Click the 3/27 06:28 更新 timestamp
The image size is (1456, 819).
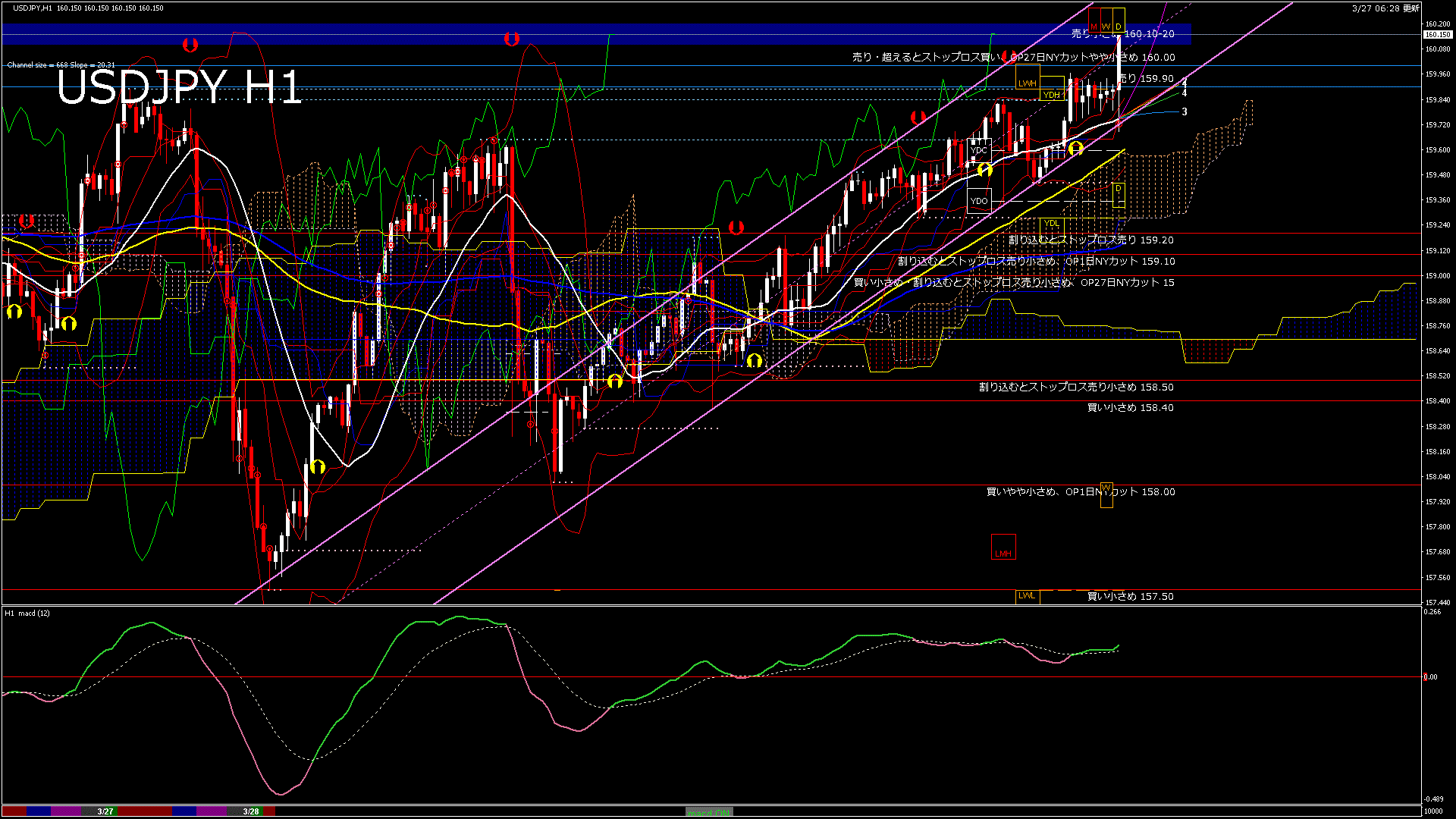1385,8
